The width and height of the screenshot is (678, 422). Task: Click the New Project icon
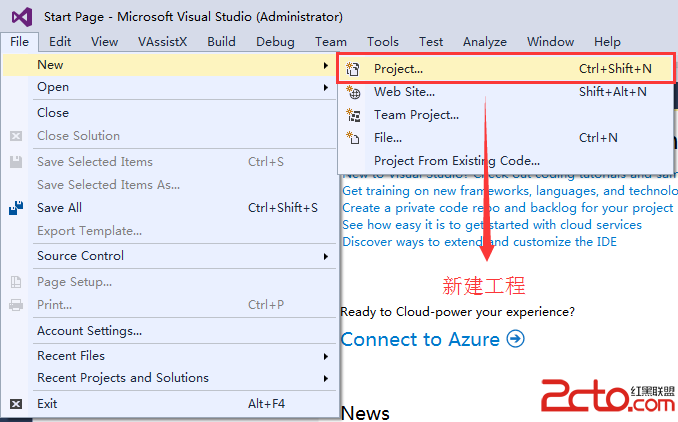[353, 69]
